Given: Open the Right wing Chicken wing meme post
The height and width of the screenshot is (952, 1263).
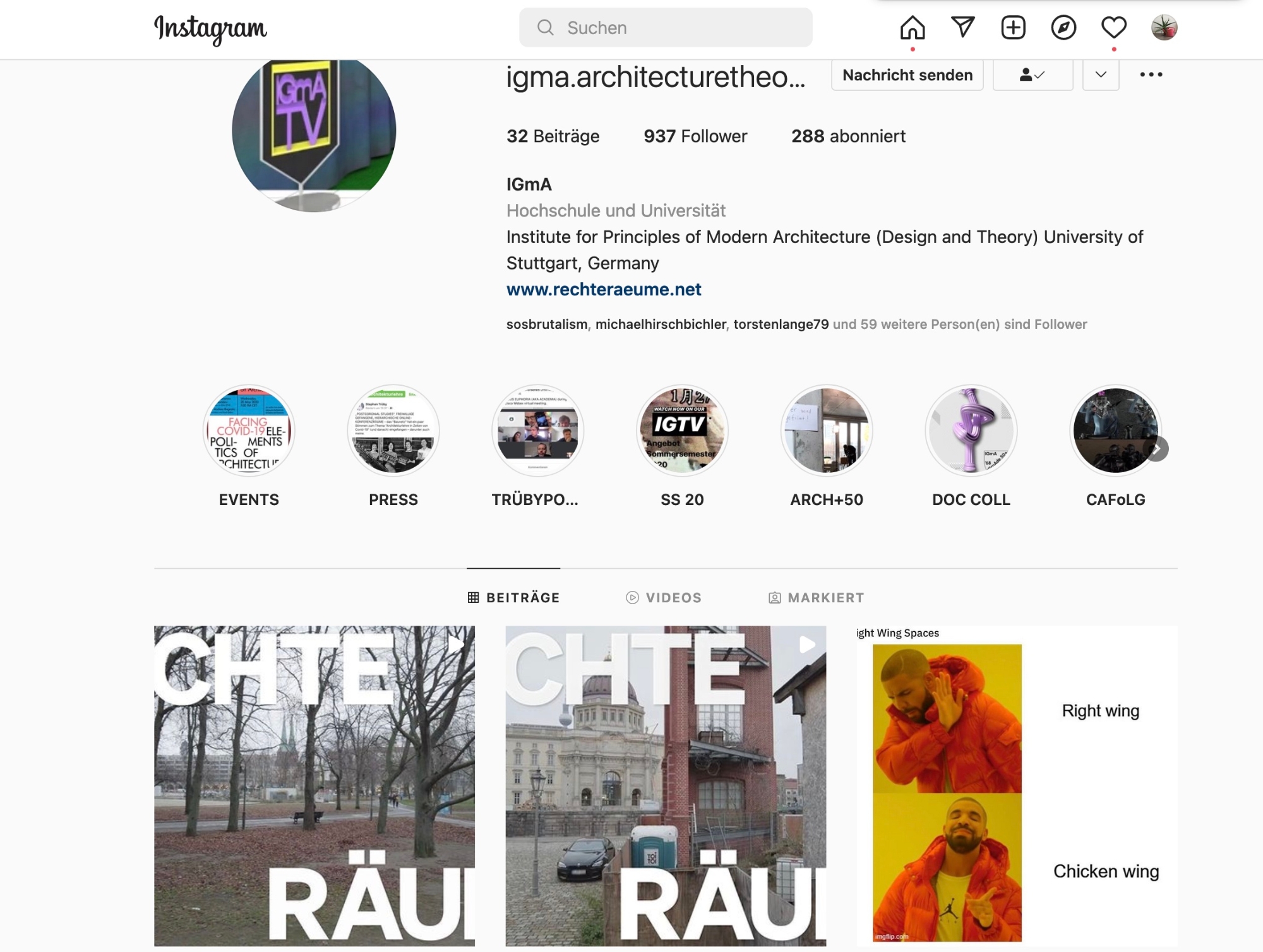Looking at the screenshot, I should point(1017,785).
